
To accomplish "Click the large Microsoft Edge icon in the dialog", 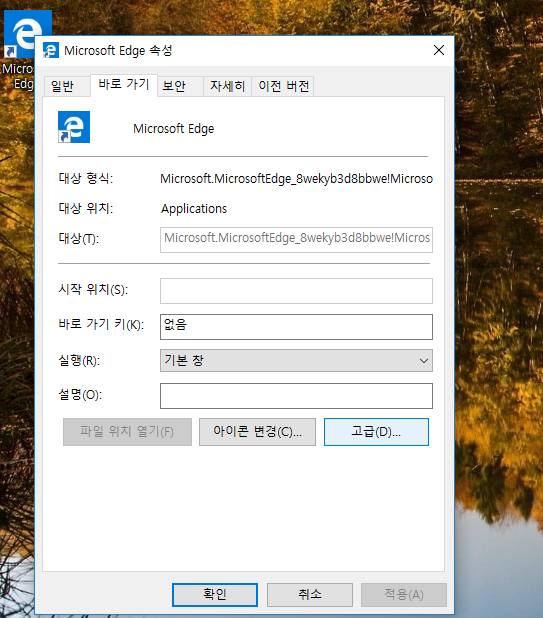I will coord(74,127).
